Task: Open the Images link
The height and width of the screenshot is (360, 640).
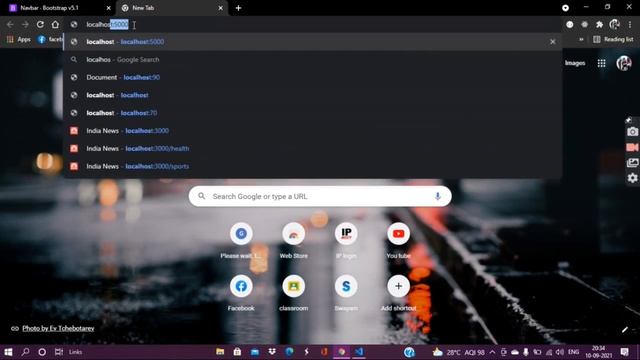Action: (x=575, y=63)
